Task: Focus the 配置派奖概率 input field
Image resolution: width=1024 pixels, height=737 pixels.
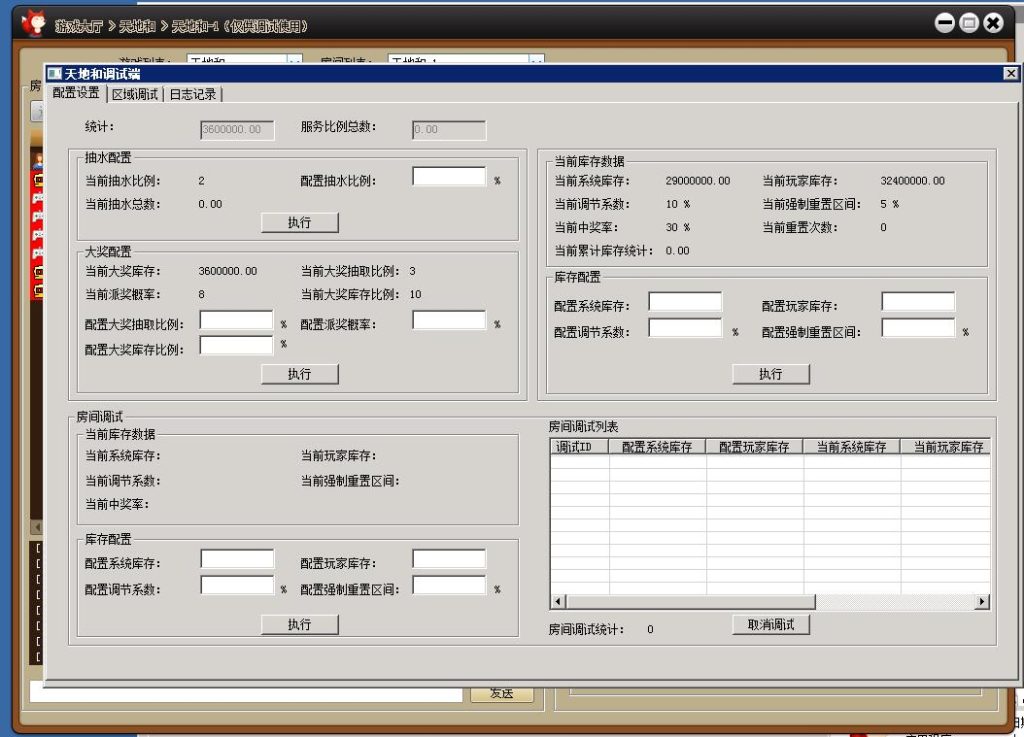Action: (x=449, y=321)
